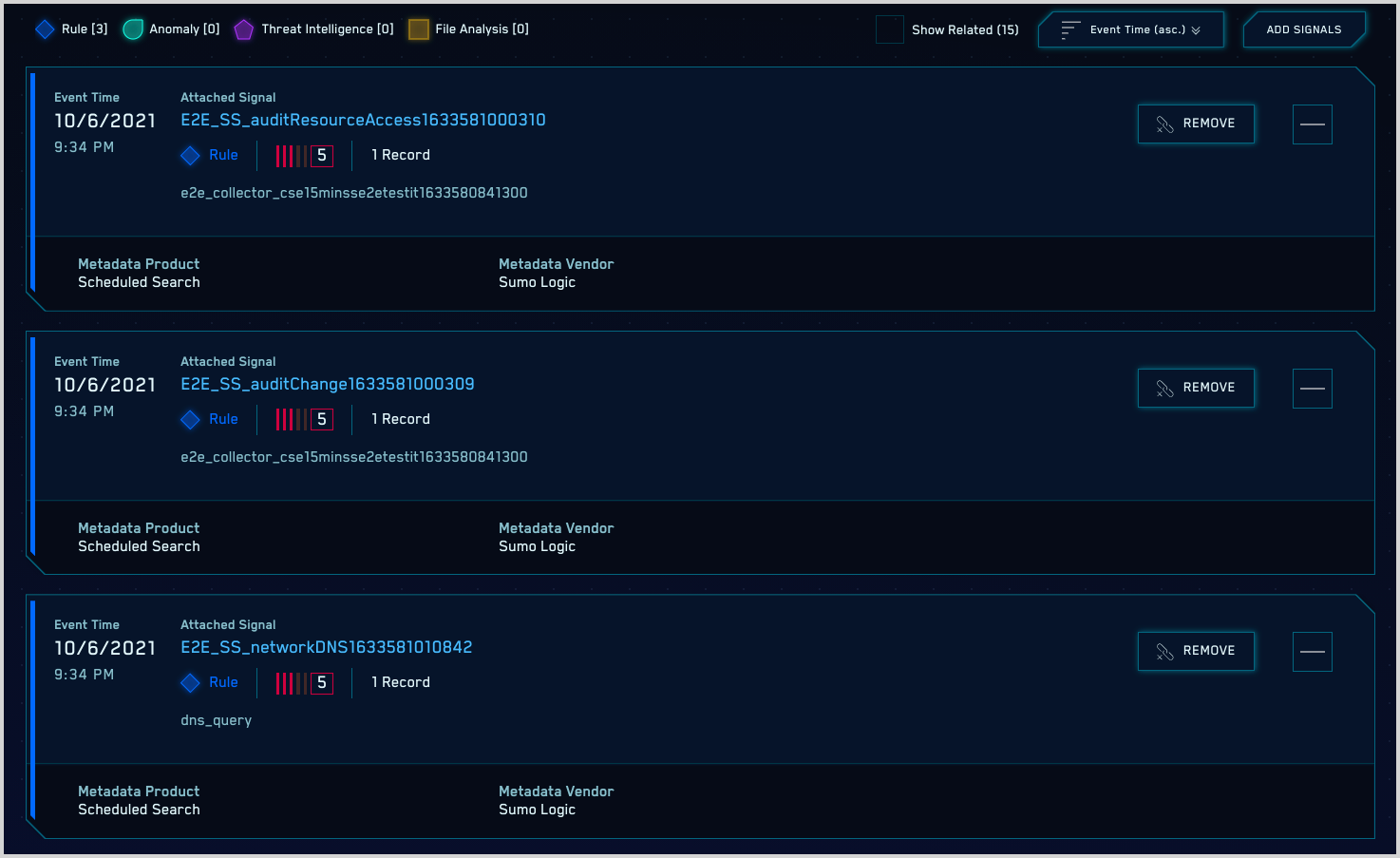
Task: Click the purple Threat Intelligence pentagon icon
Action: (x=244, y=29)
